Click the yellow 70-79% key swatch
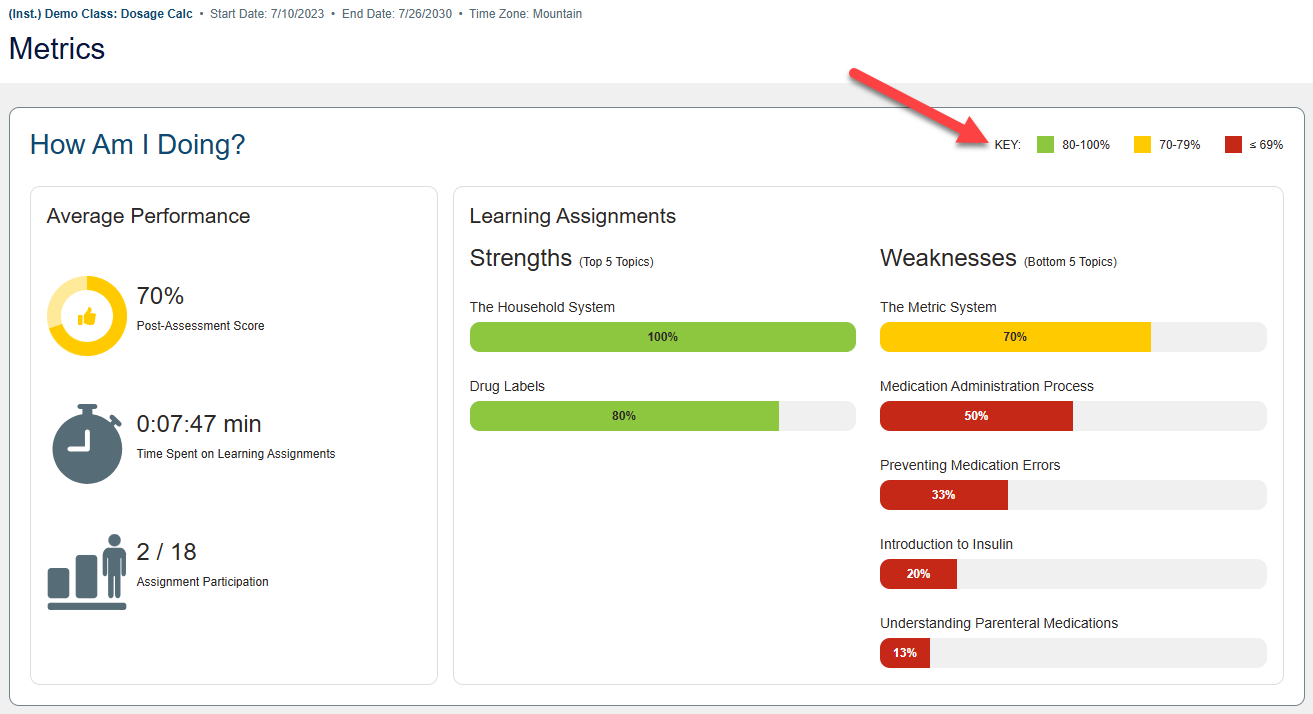 tap(1142, 145)
